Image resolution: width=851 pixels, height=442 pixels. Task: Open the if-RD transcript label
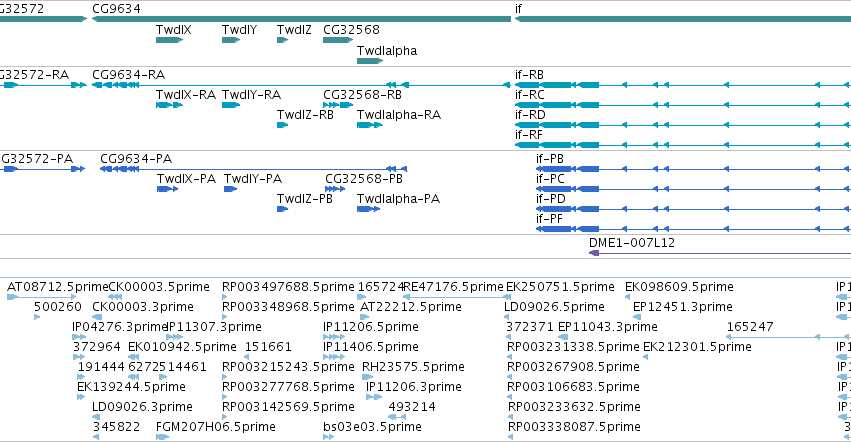pos(530,115)
